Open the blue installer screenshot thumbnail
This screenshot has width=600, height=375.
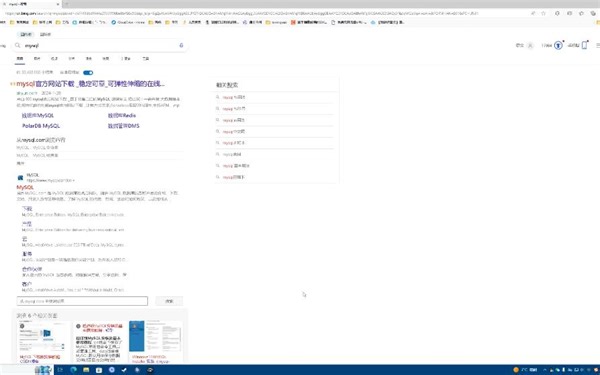pos(156,337)
